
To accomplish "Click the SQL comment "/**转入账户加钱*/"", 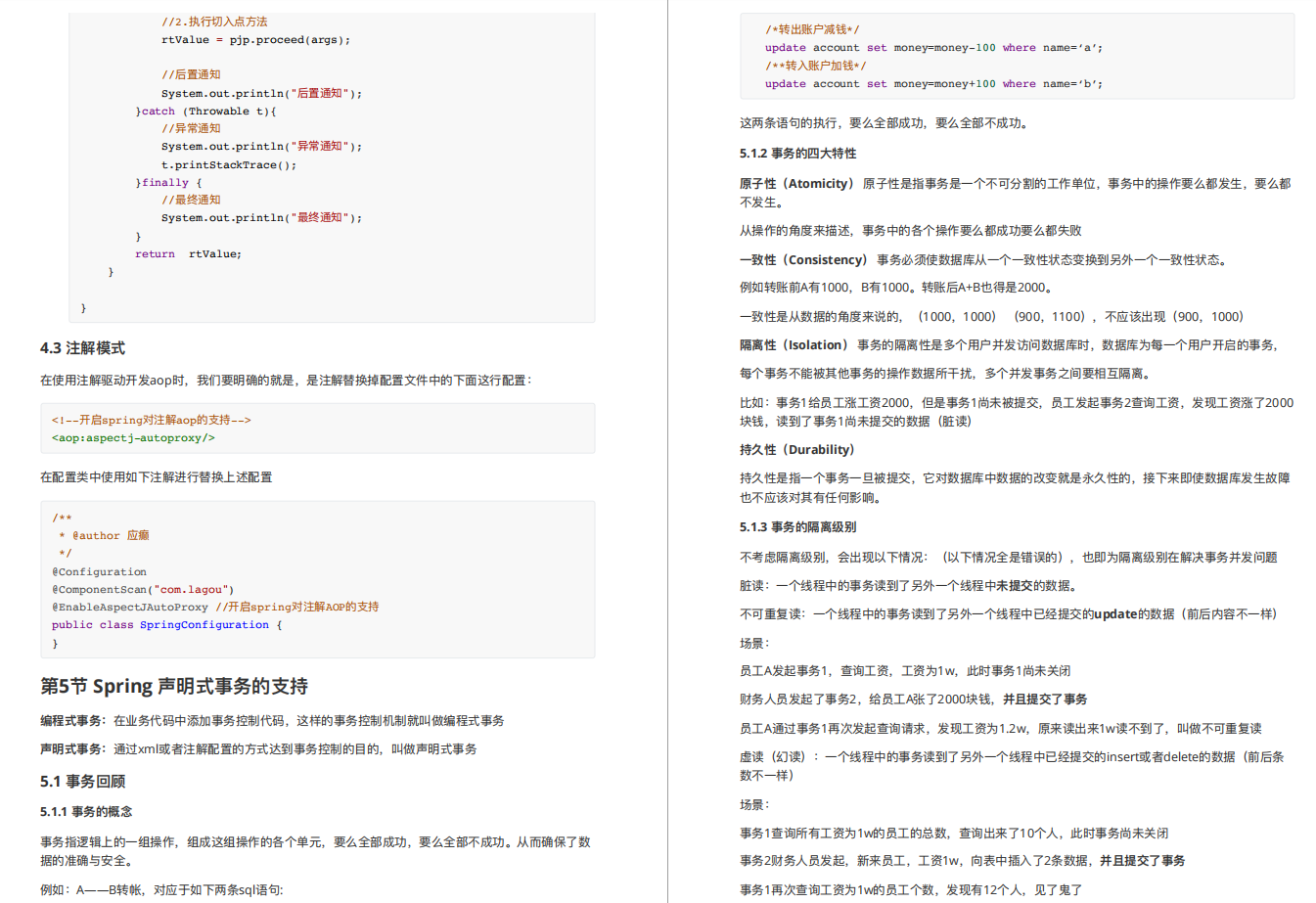I will pos(816,66).
